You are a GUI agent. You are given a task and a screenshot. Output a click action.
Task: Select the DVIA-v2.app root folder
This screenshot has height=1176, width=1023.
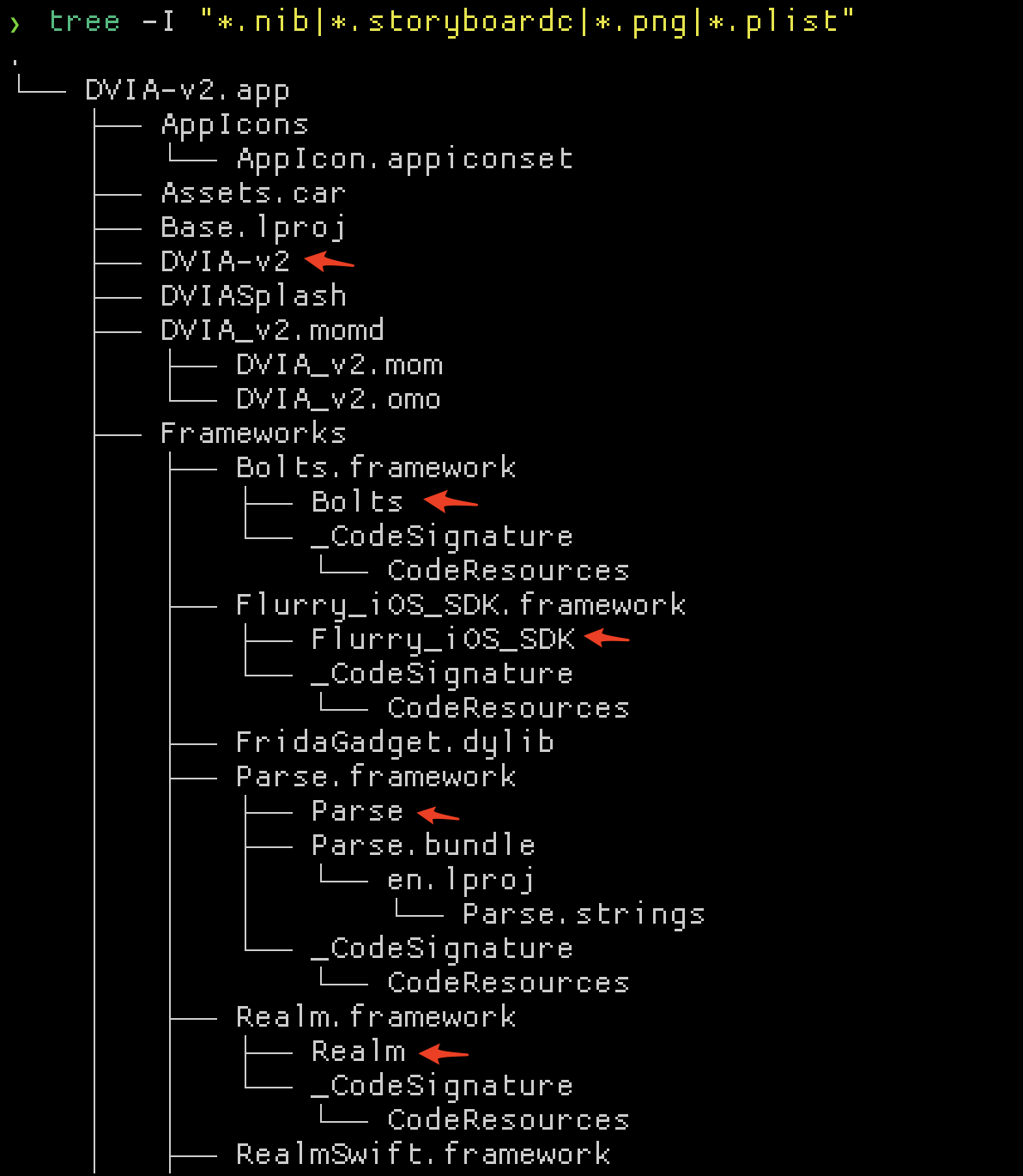coord(187,90)
